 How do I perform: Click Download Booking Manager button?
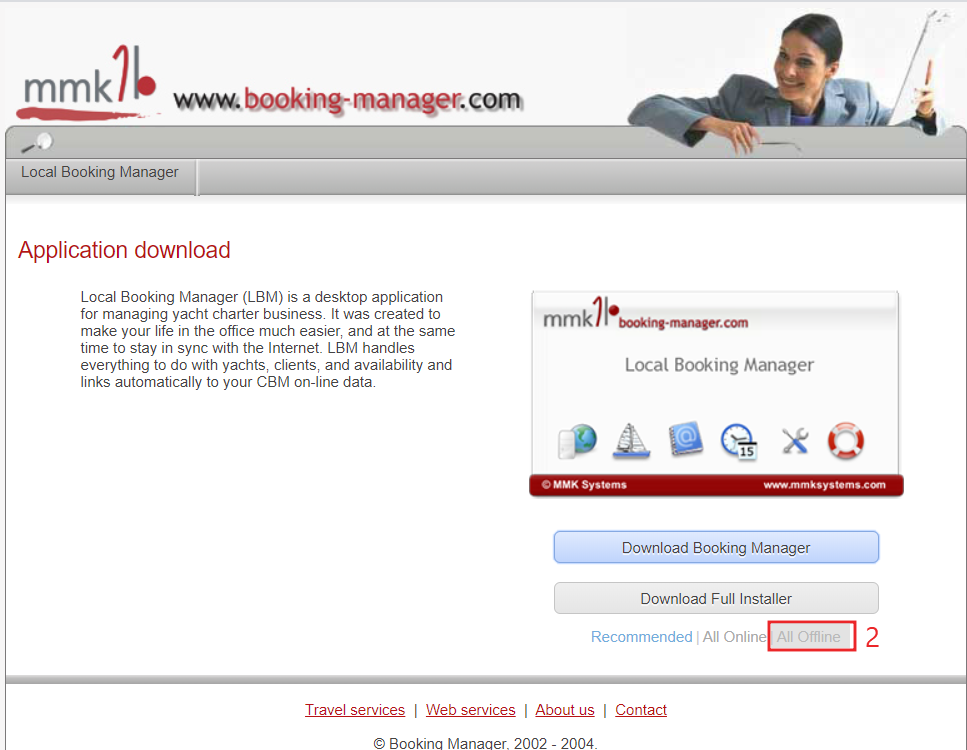coord(716,548)
